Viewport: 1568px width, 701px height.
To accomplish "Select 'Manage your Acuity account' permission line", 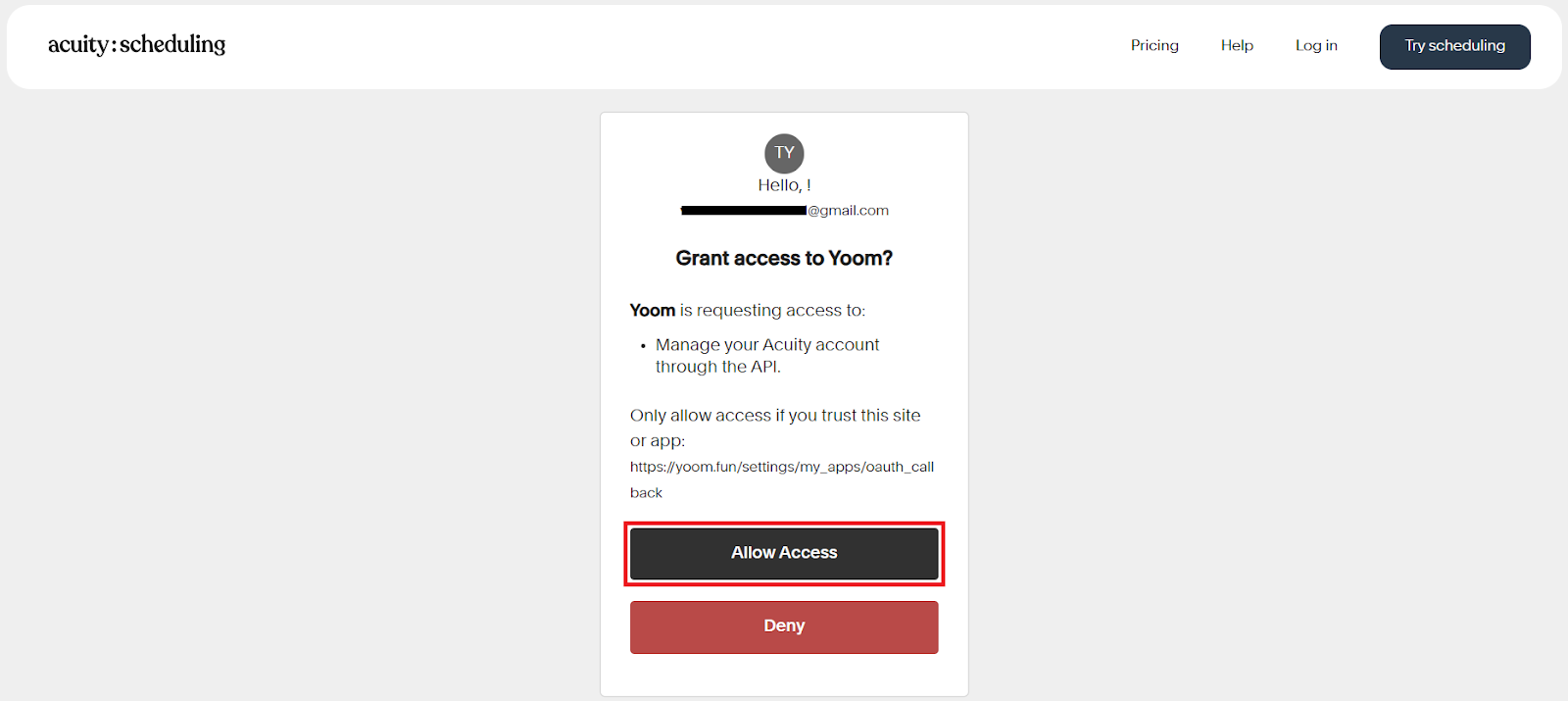I will [x=767, y=345].
